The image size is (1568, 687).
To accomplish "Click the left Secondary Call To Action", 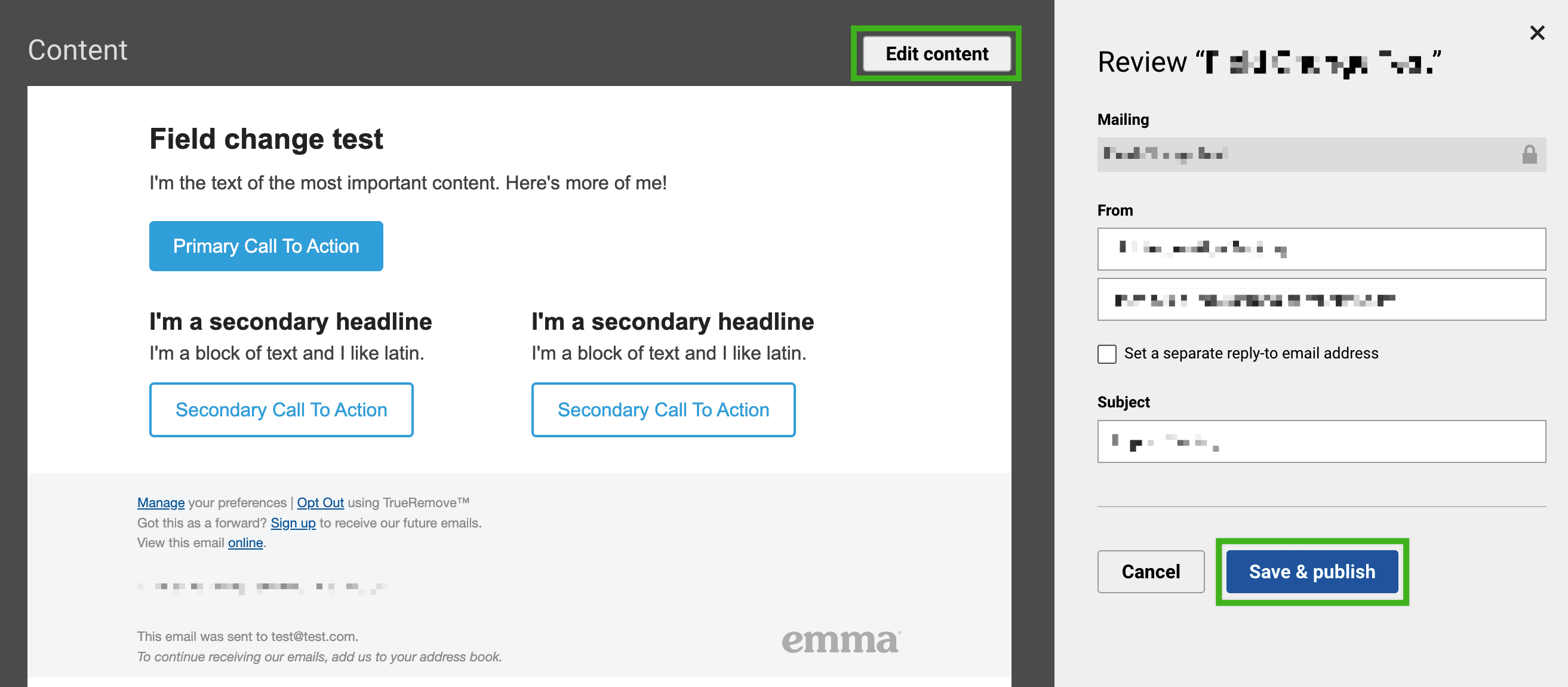I will [281, 410].
